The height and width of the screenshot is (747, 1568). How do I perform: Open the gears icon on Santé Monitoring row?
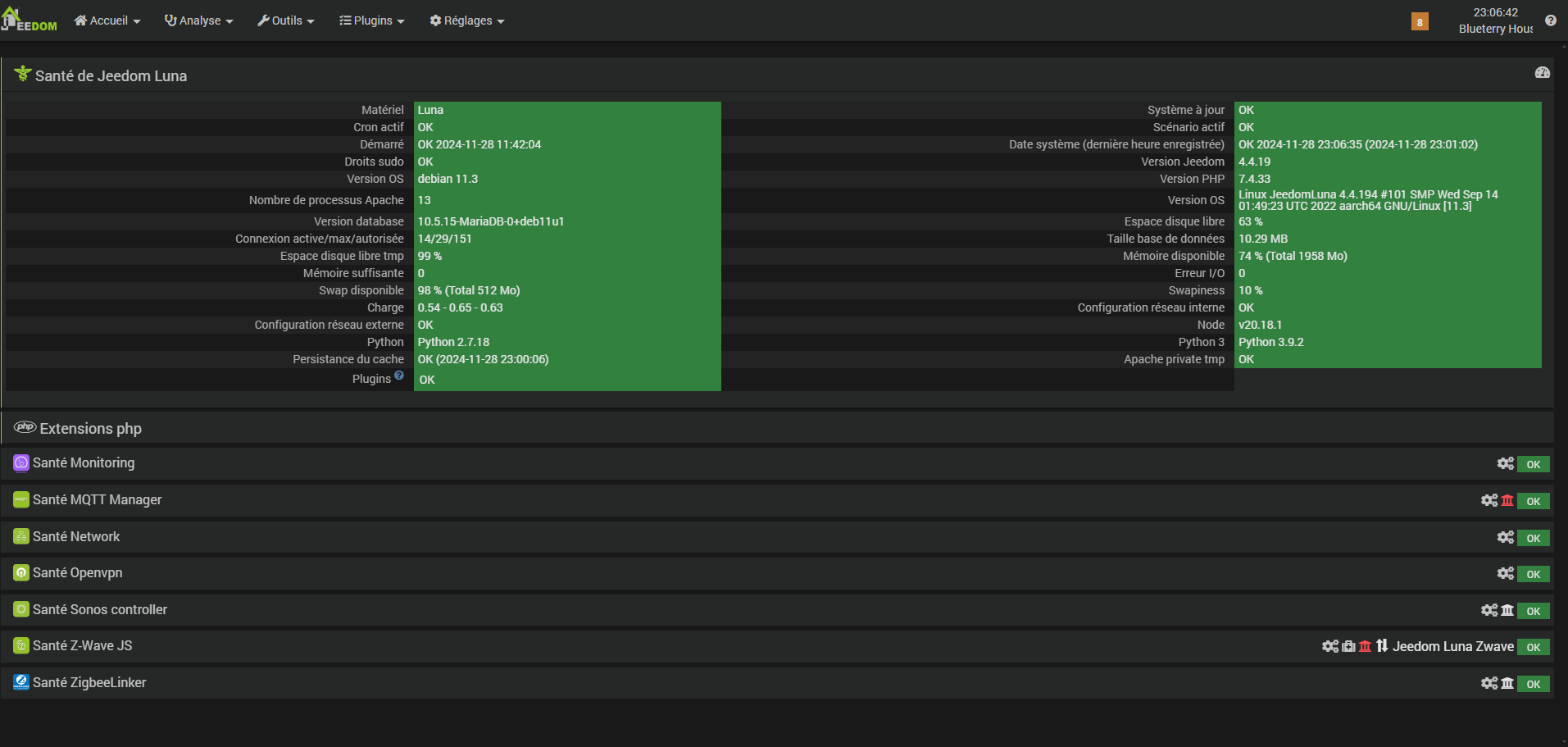(1506, 463)
